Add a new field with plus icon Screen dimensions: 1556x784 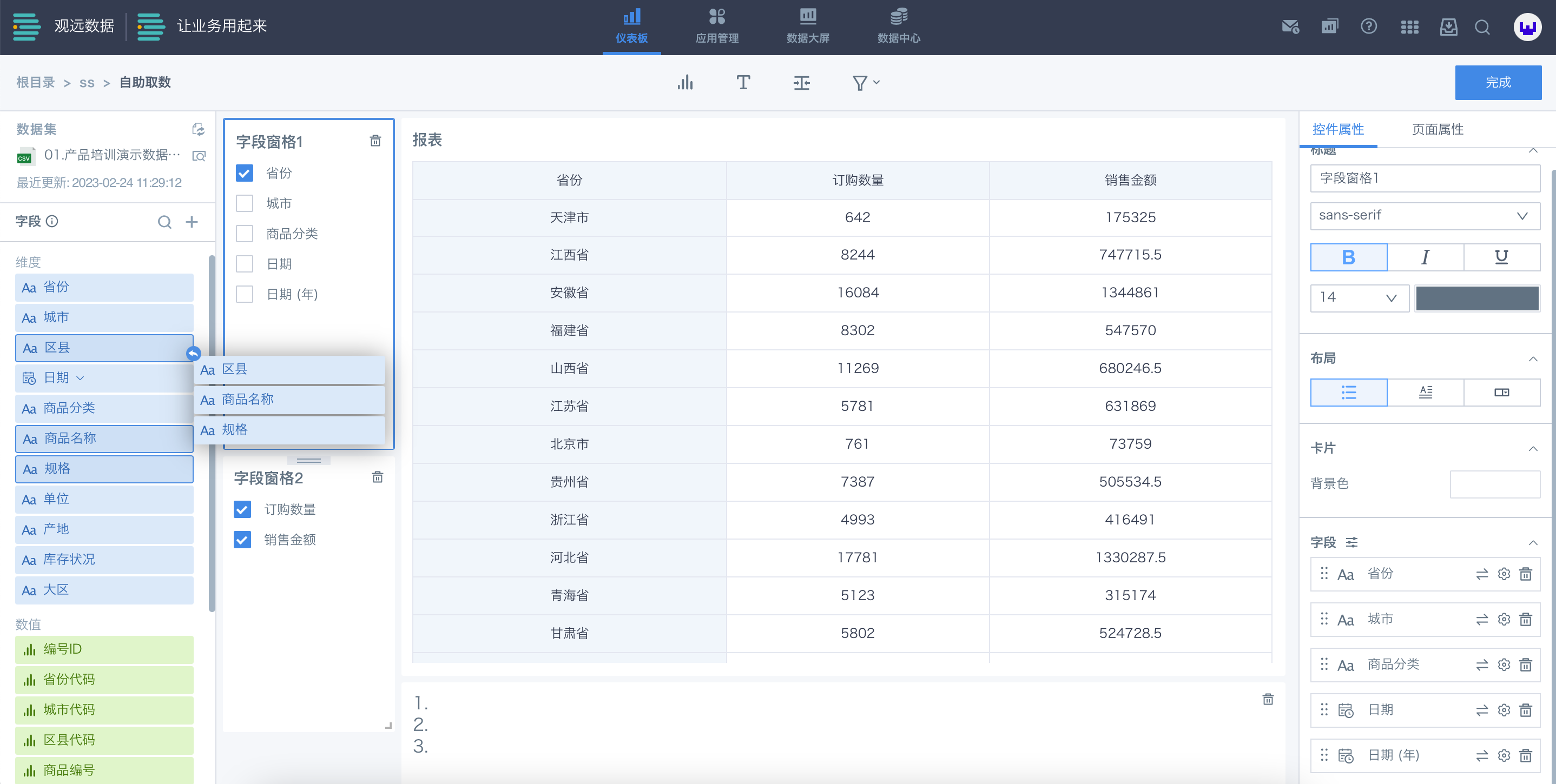coord(192,222)
